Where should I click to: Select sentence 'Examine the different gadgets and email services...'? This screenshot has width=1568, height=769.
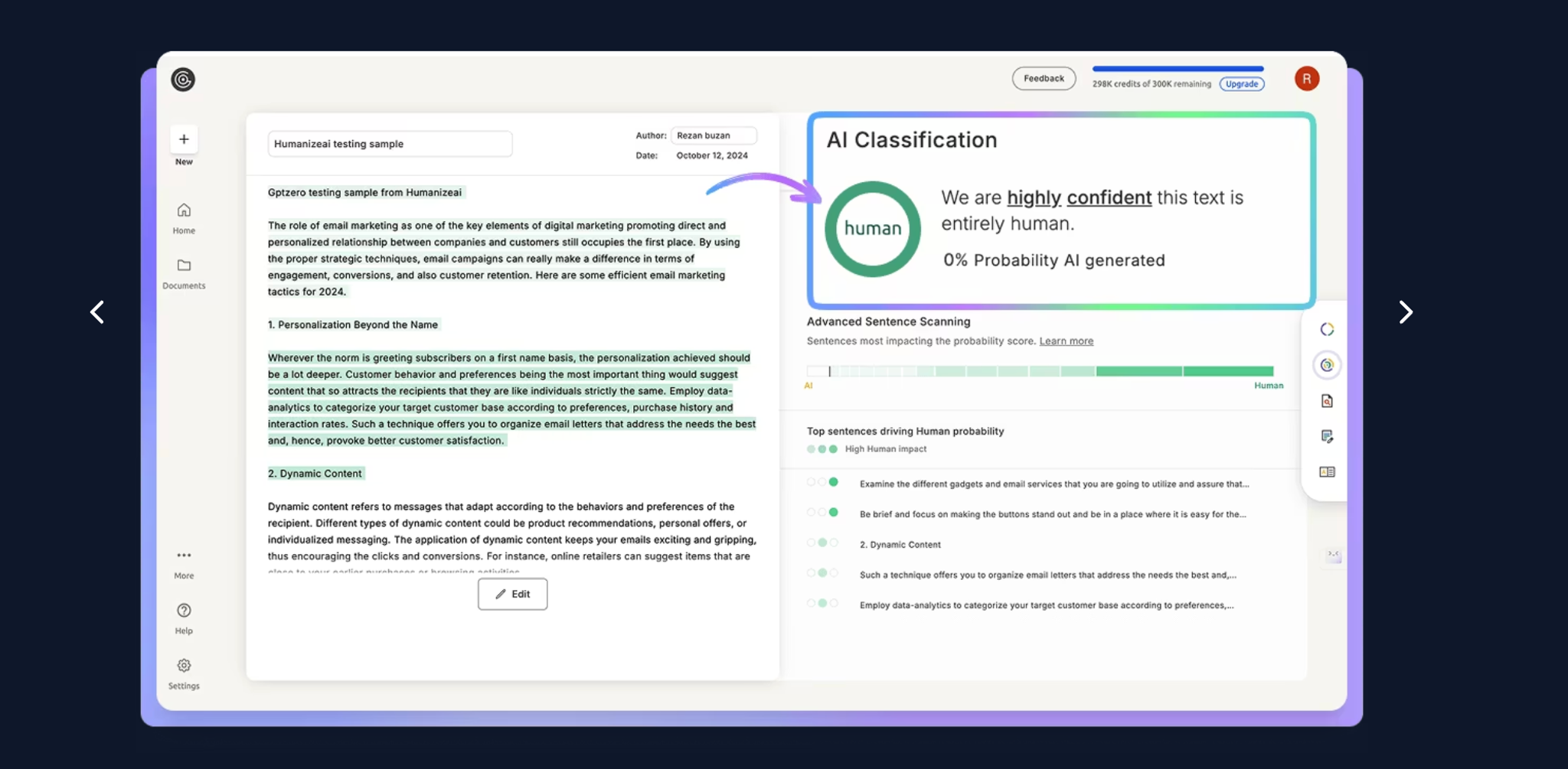click(x=1053, y=484)
